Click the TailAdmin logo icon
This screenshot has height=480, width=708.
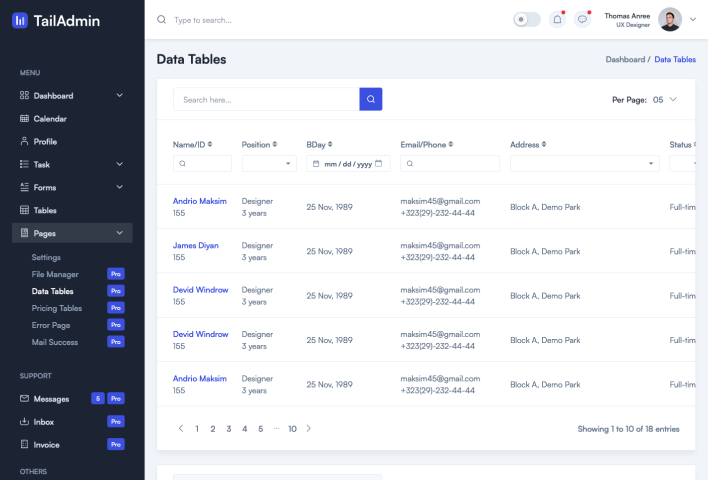[x=20, y=20]
